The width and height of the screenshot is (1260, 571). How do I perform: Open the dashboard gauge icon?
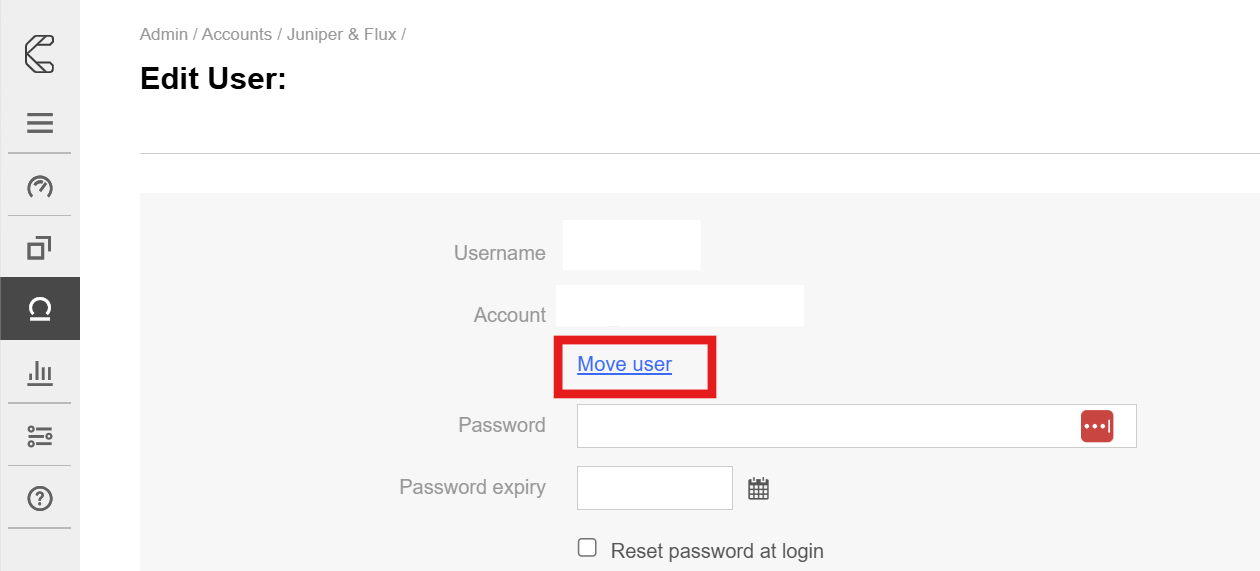(x=40, y=186)
